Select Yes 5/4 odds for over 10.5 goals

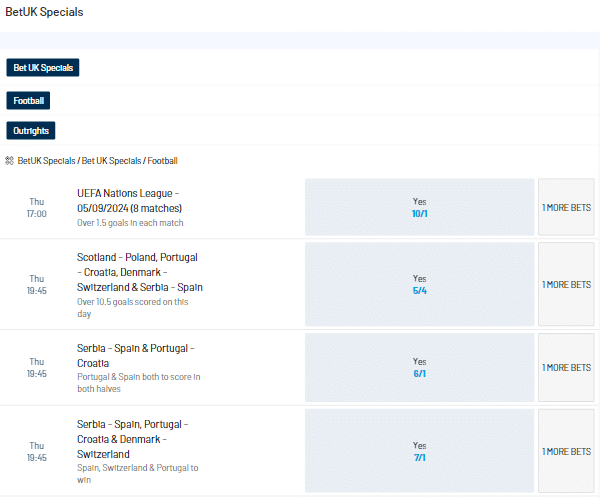[x=419, y=284]
